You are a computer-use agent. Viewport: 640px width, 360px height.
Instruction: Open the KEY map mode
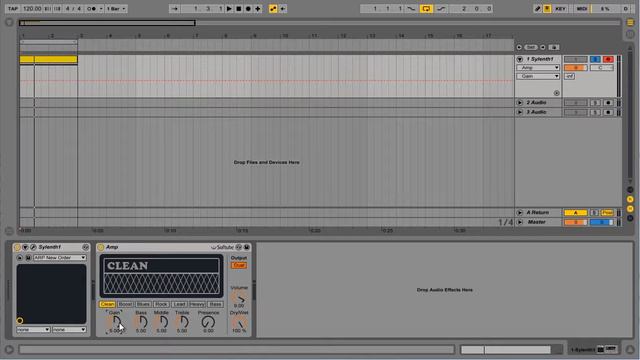[560, 9]
